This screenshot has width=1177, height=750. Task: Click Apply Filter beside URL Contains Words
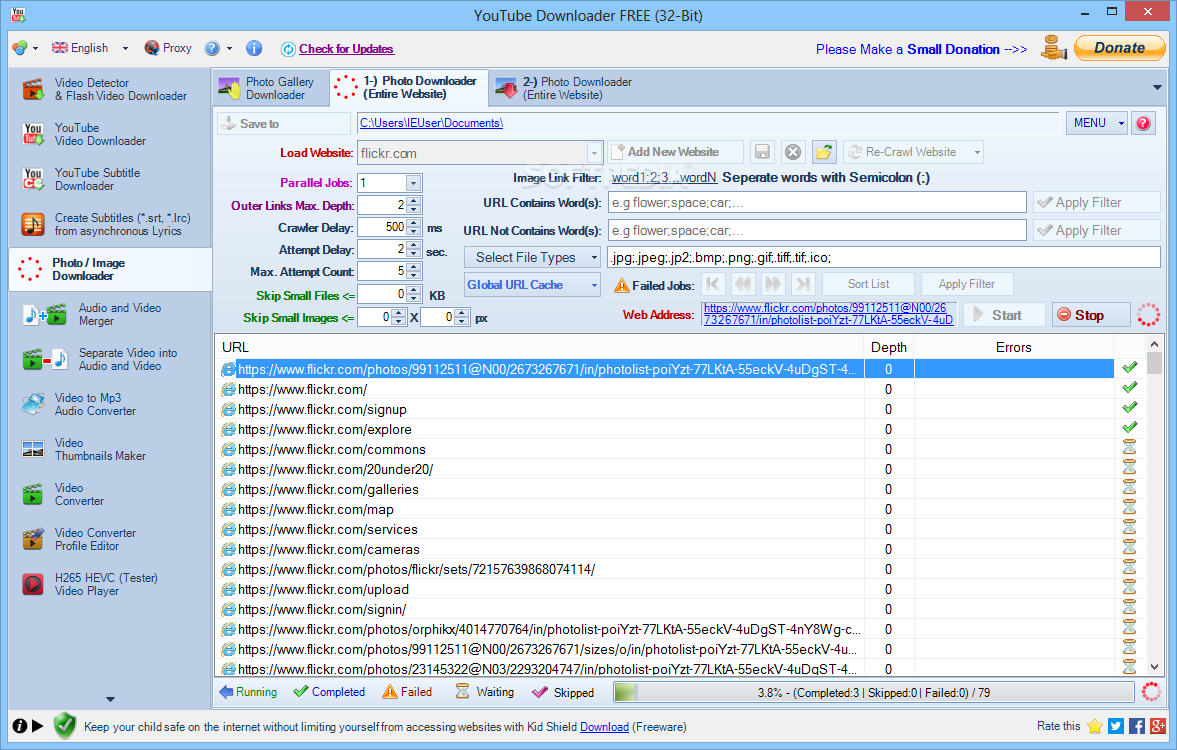tap(1096, 203)
